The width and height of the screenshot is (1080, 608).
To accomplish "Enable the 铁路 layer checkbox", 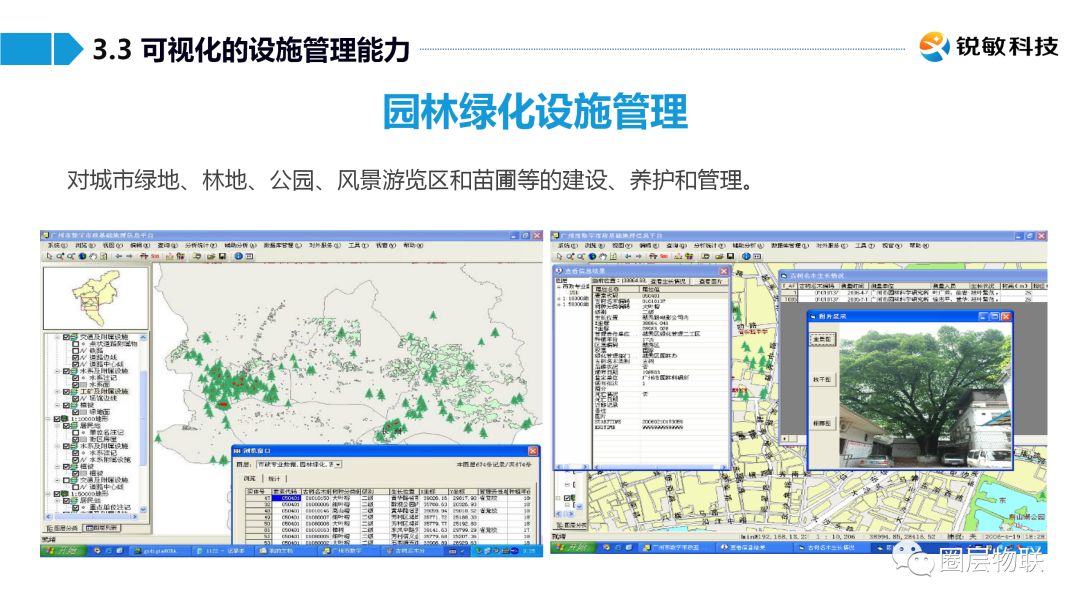I will click(x=76, y=350).
